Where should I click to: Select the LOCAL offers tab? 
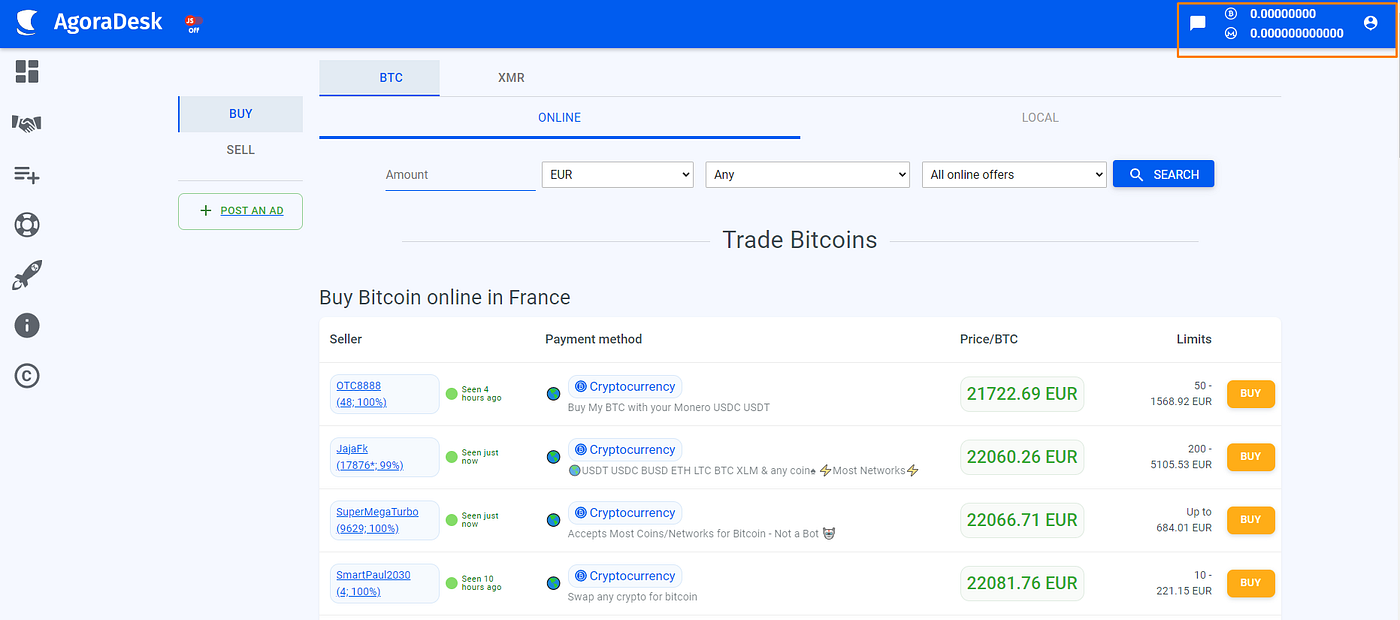[x=1040, y=118]
